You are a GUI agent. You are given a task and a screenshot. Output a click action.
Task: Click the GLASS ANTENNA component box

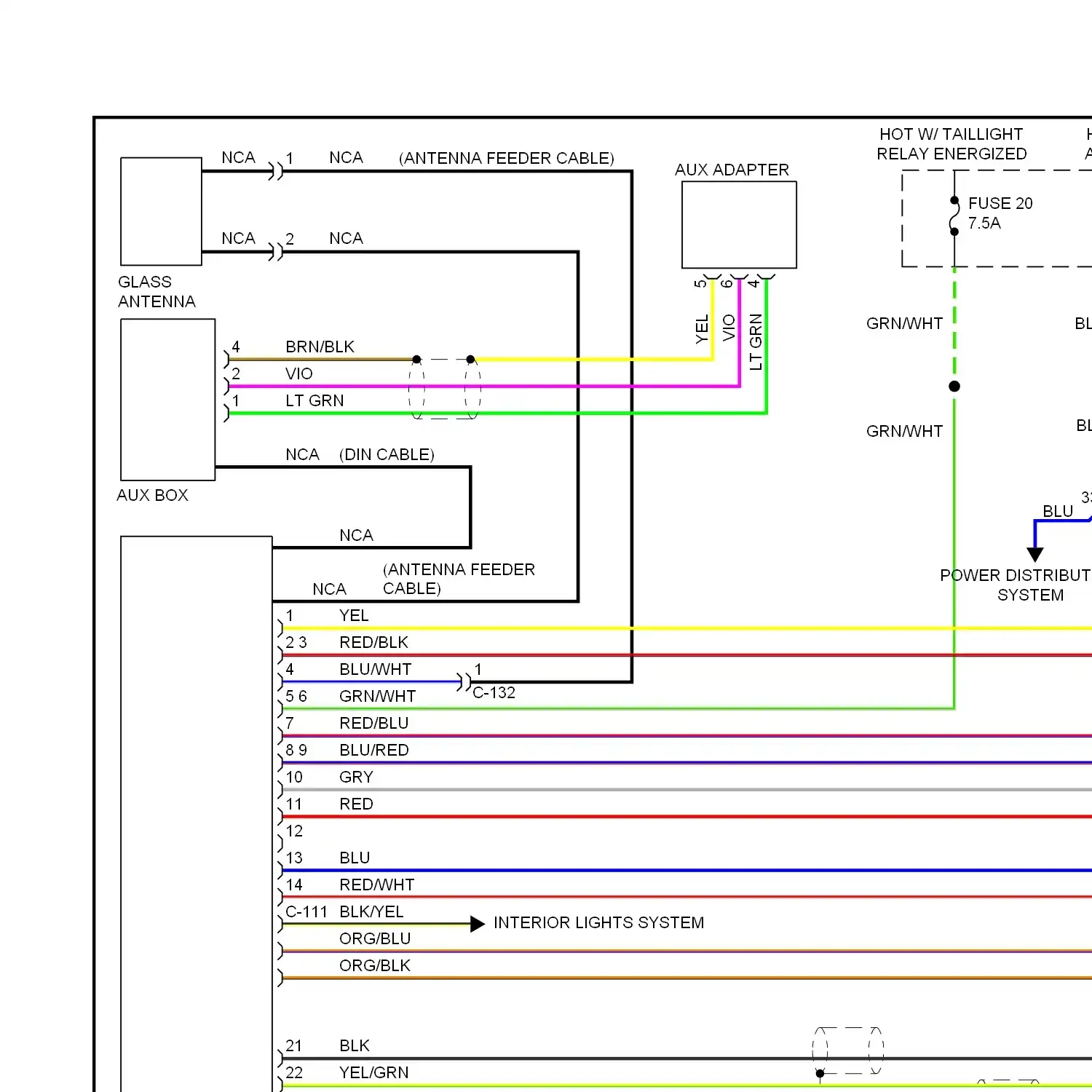(161, 211)
